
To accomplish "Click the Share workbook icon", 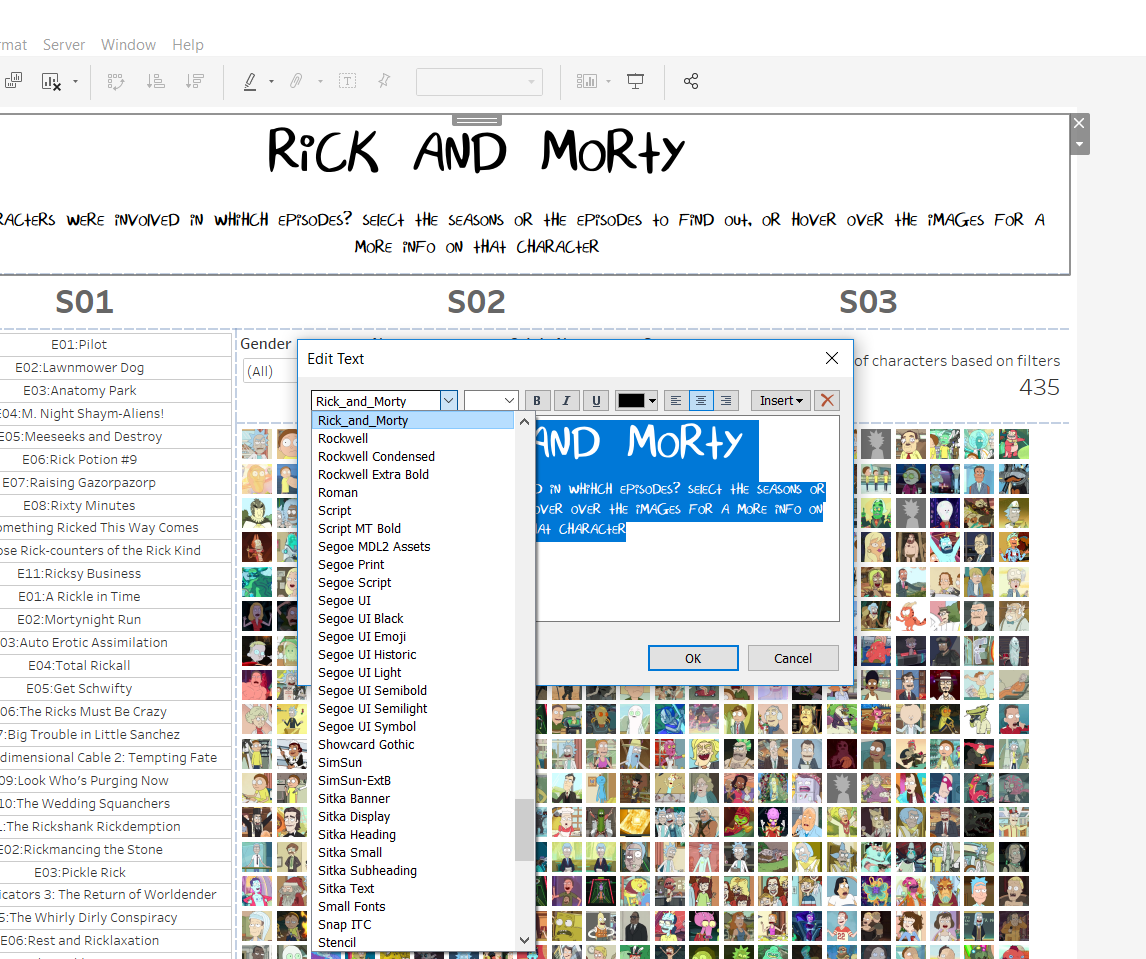I will pyautogui.click(x=690, y=81).
